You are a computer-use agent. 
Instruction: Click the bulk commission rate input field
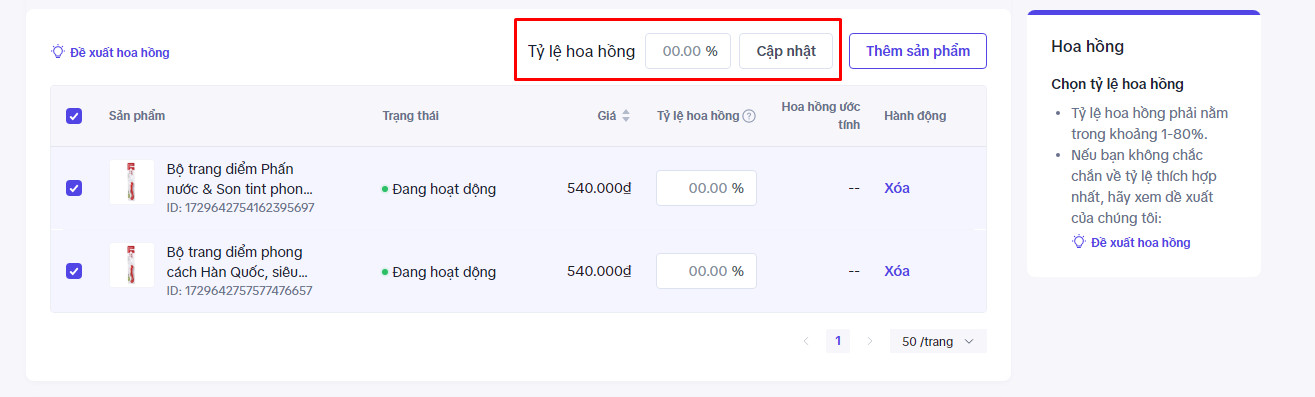coord(688,51)
